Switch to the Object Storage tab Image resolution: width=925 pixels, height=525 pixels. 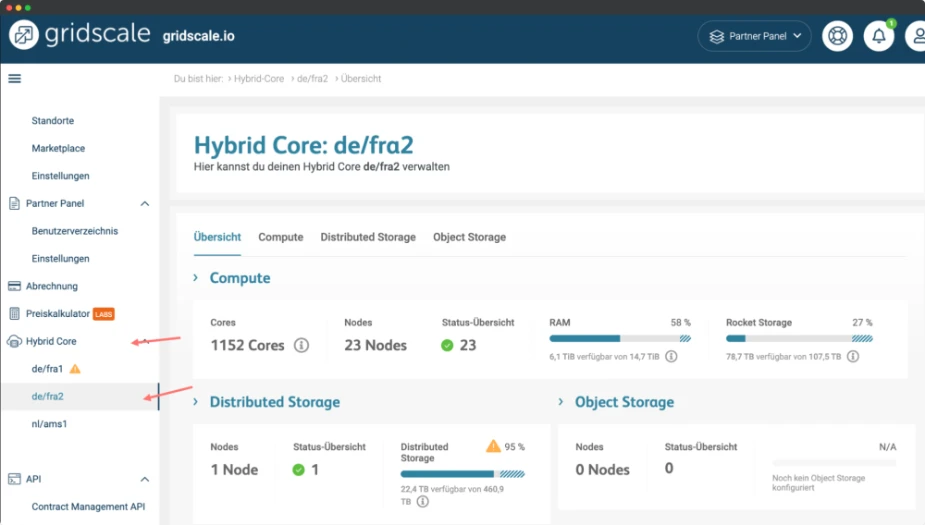(470, 237)
